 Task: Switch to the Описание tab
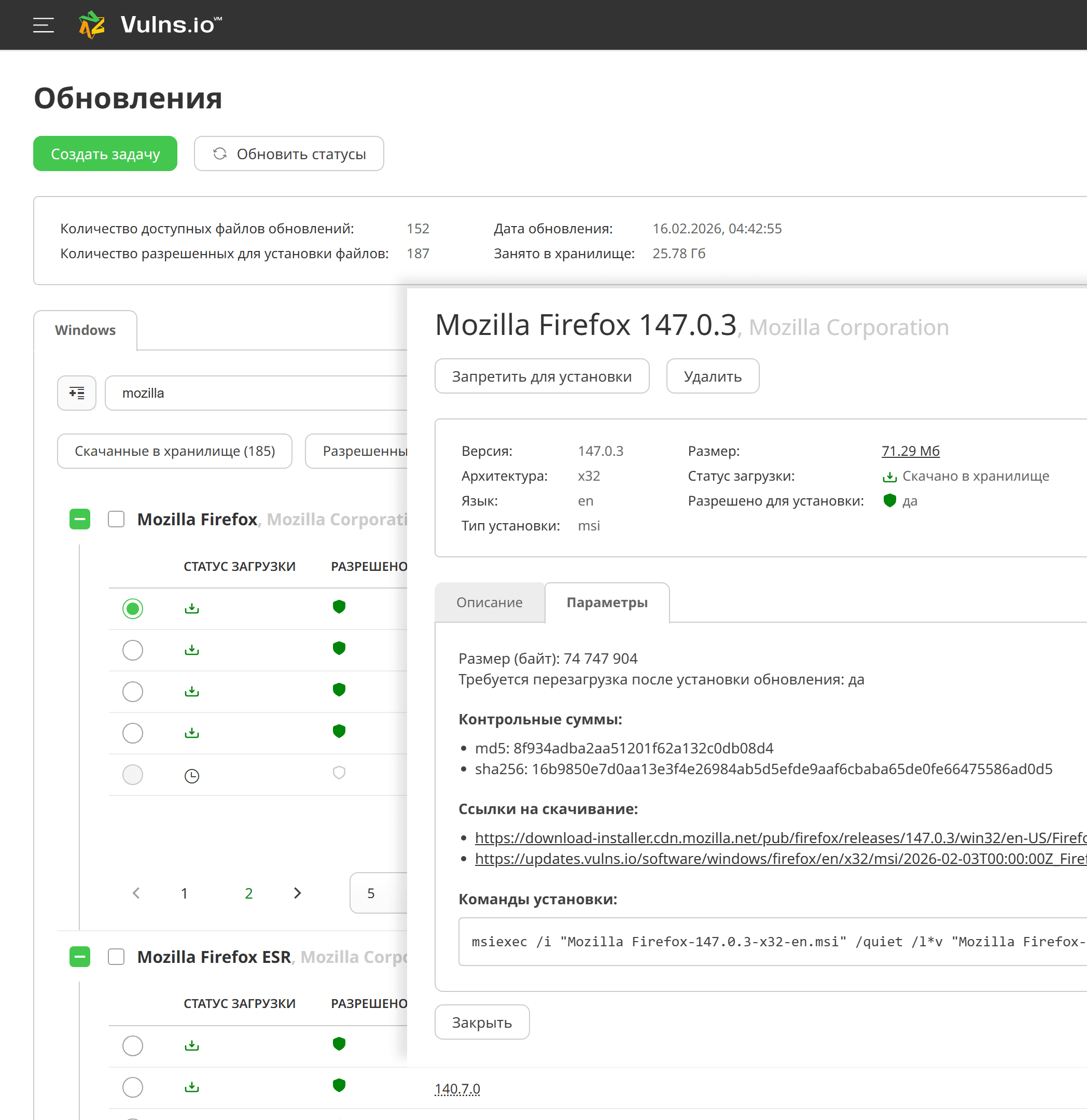489,603
